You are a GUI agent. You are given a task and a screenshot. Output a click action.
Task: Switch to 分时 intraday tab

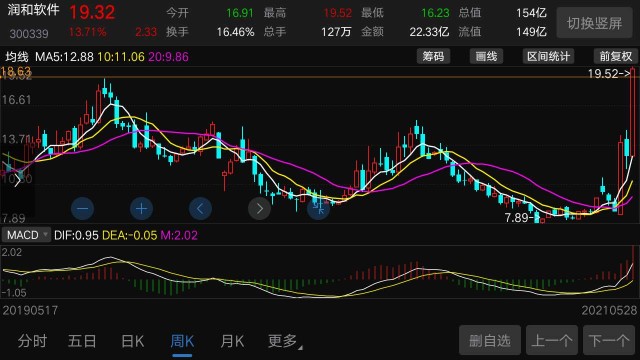32,341
